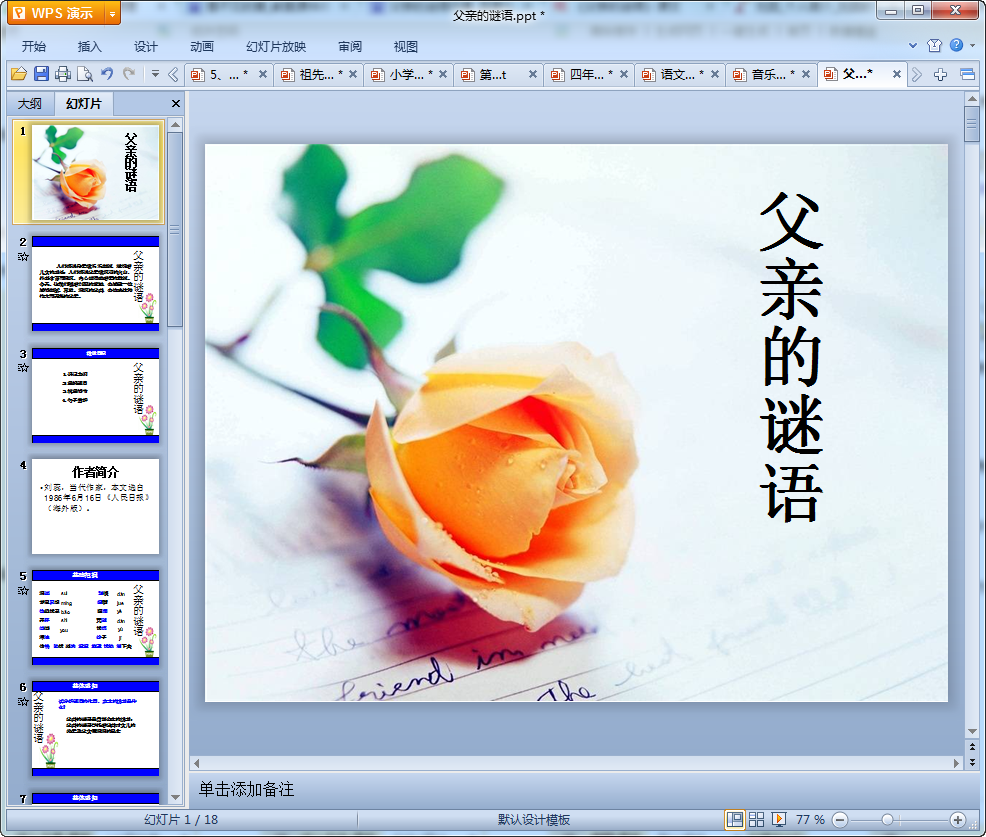Save the presentation with the floppy disk icon

[41, 74]
